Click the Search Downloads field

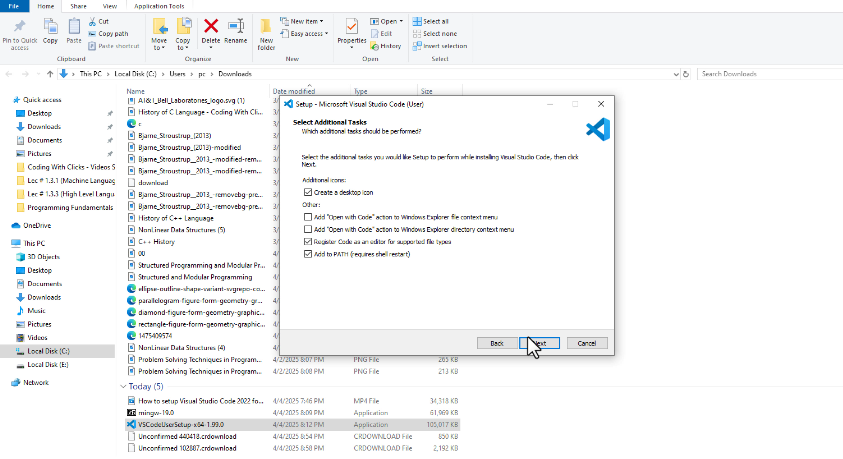point(770,74)
